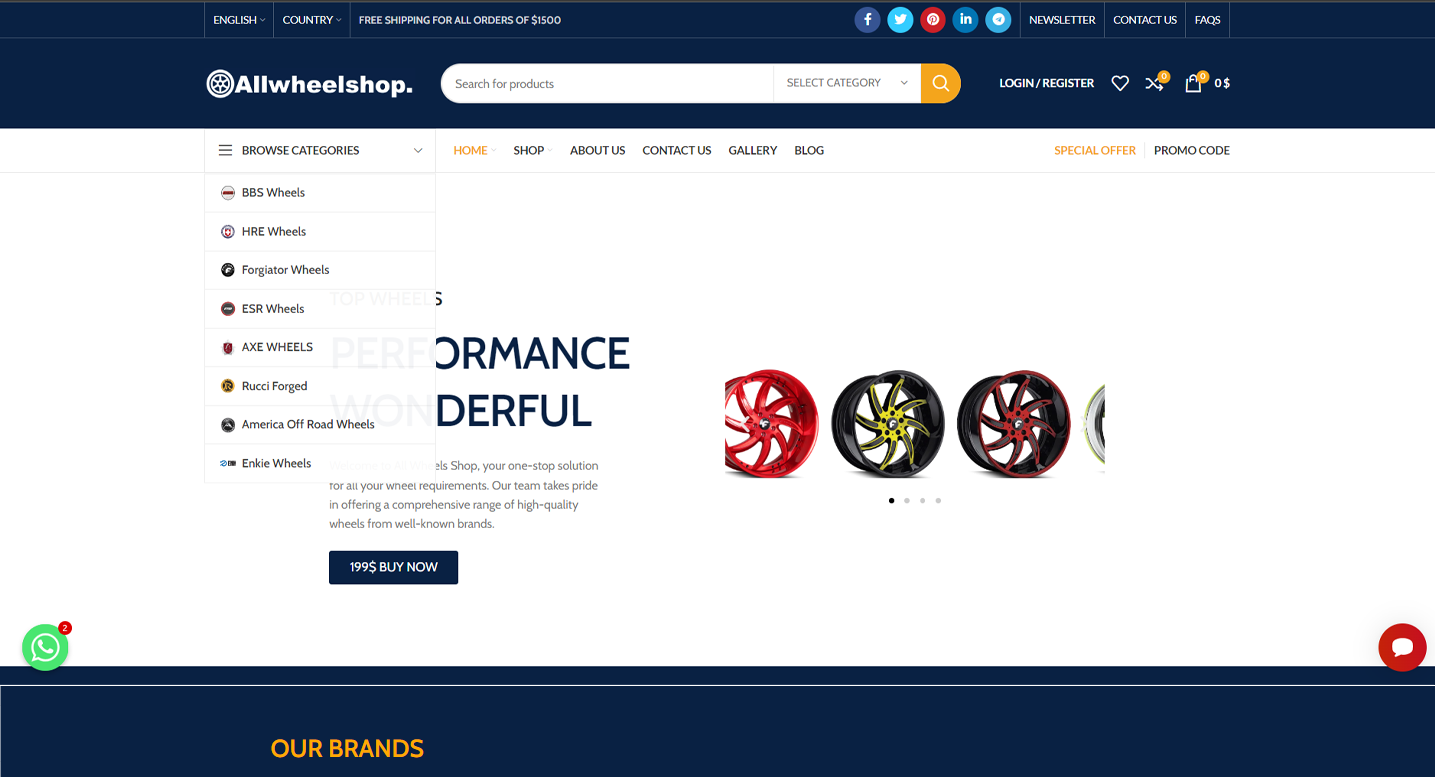Open the Facebook social icon
This screenshot has width=1435, height=777.
point(867,20)
